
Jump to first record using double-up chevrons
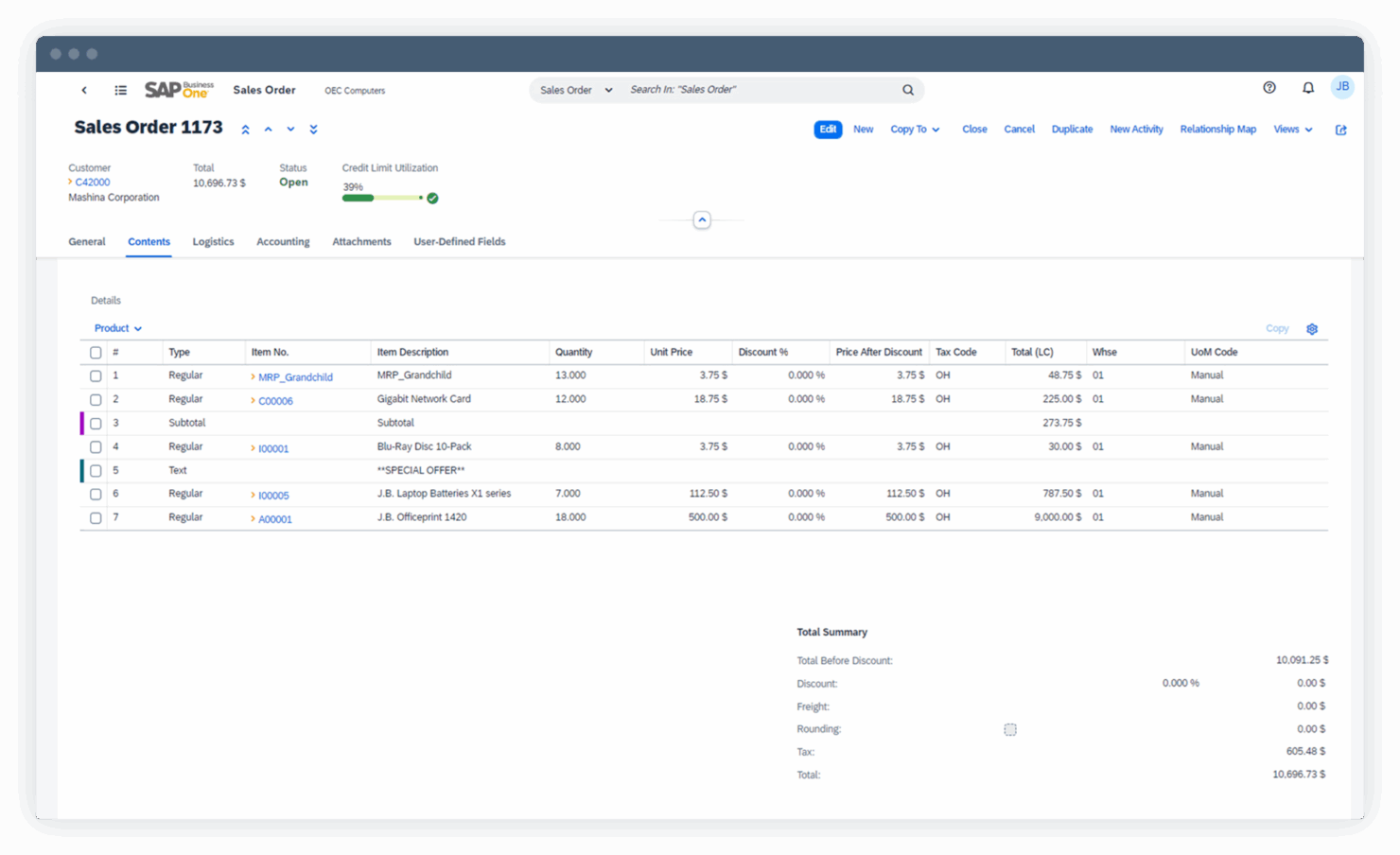pyautogui.click(x=245, y=129)
